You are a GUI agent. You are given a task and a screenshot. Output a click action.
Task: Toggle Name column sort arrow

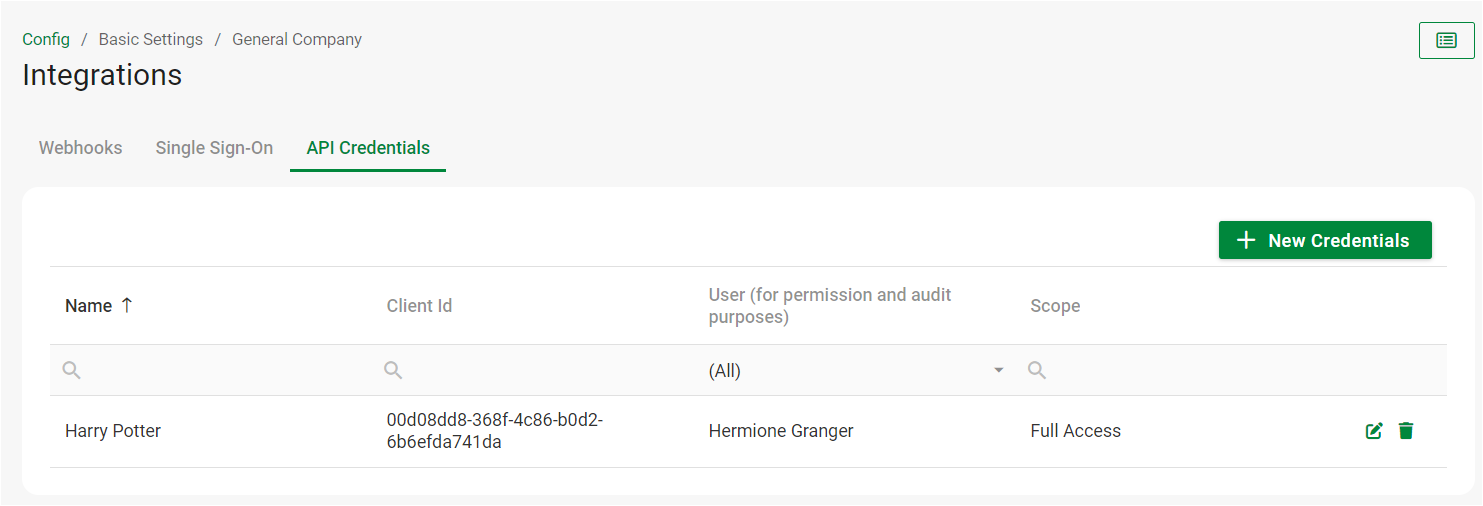pyautogui.click(x=126, y=305)
